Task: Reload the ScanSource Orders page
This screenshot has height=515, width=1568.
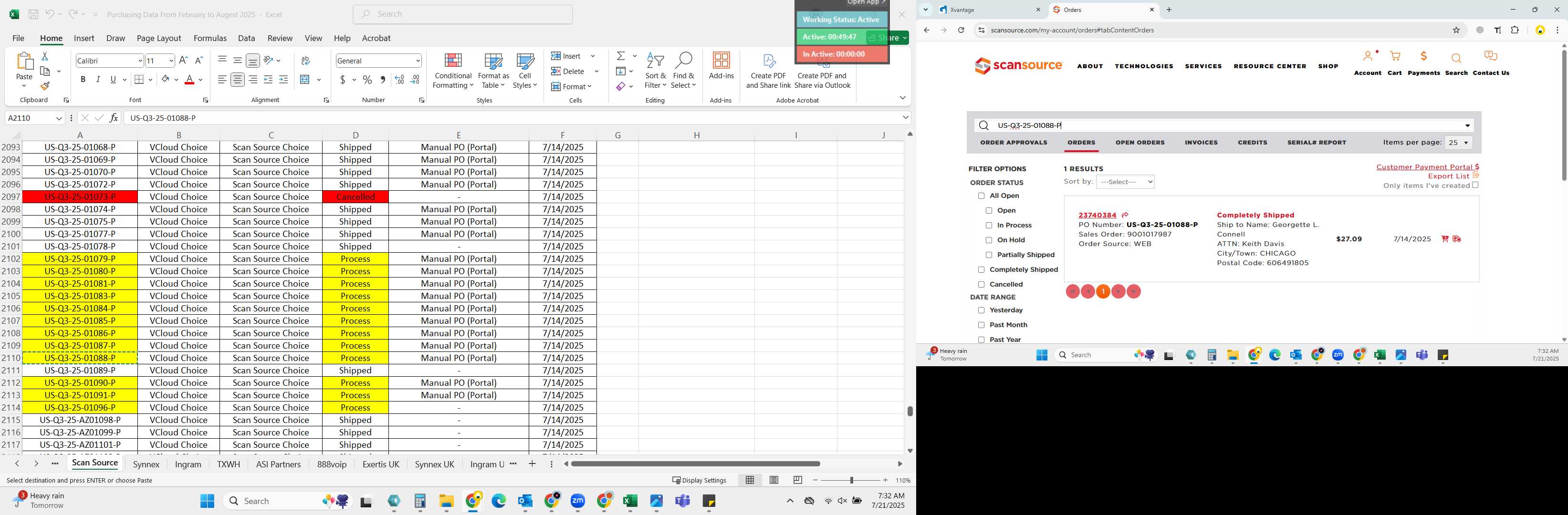Action: coord(961,30)
